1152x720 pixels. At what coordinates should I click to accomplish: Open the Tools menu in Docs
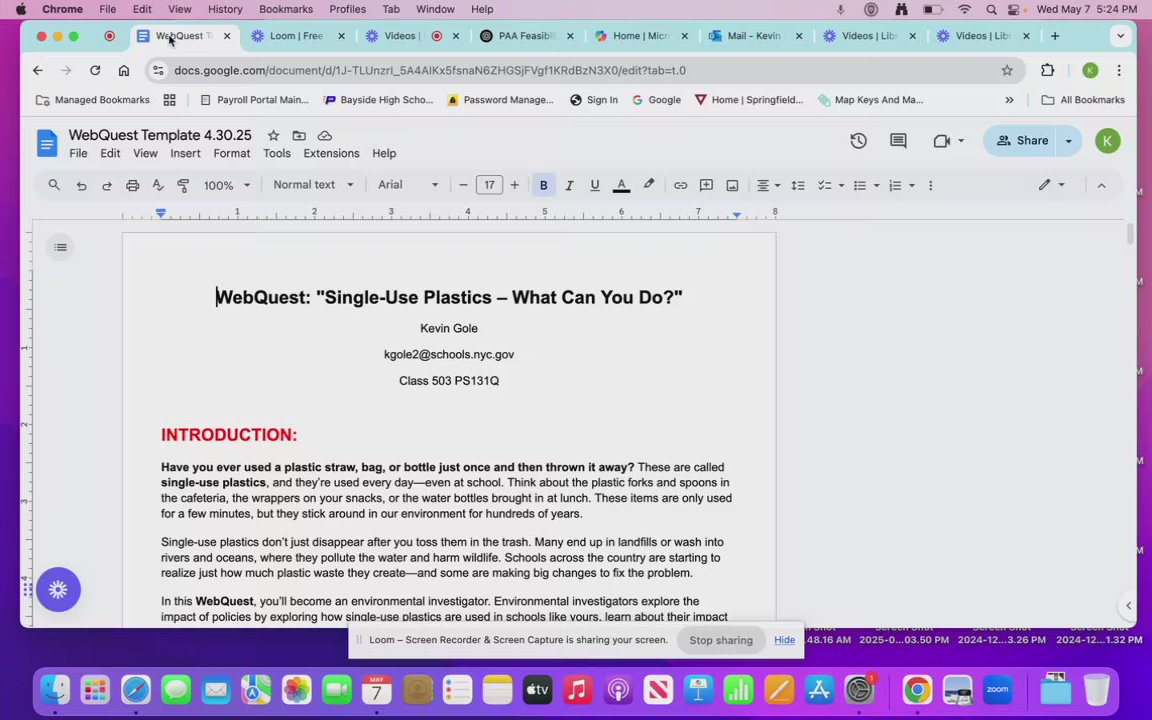coord(277,154)
